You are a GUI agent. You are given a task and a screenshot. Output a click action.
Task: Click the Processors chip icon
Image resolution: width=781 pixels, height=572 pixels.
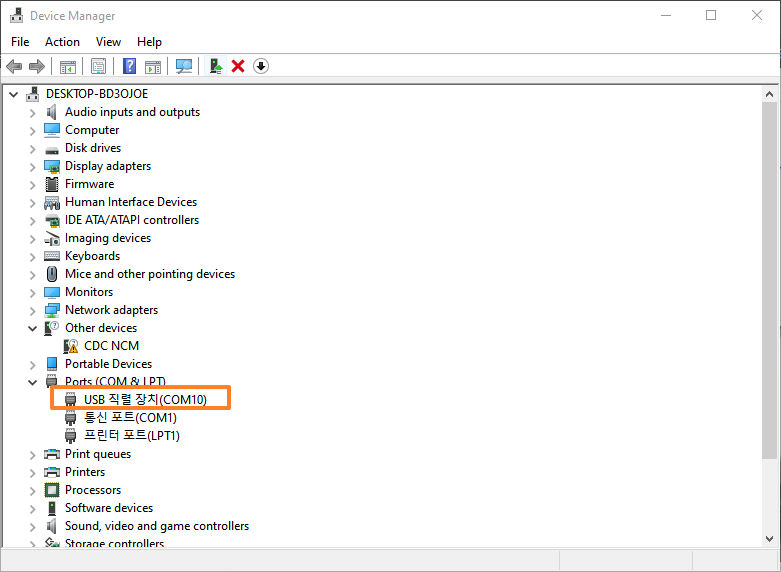tap(52, 490)
